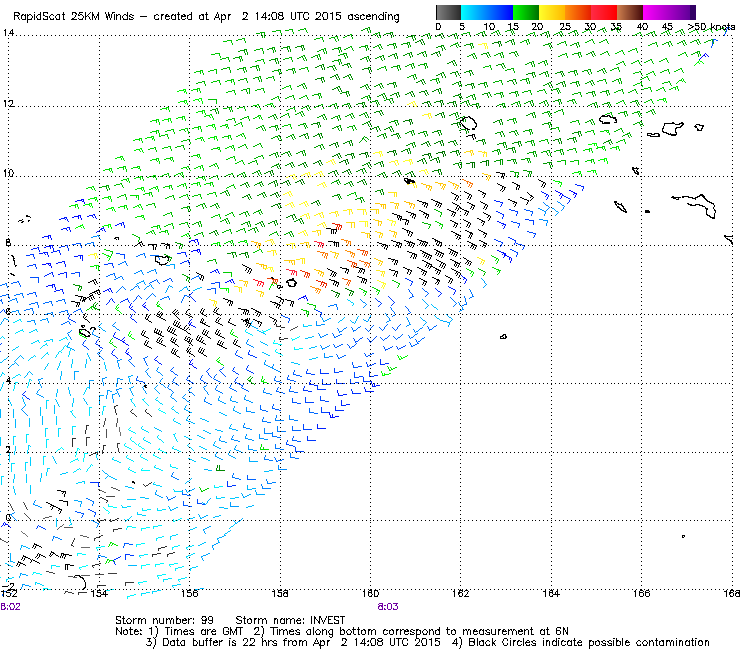Click the latitude axis label '14'

pyautogui.click(x=8, y=33)
